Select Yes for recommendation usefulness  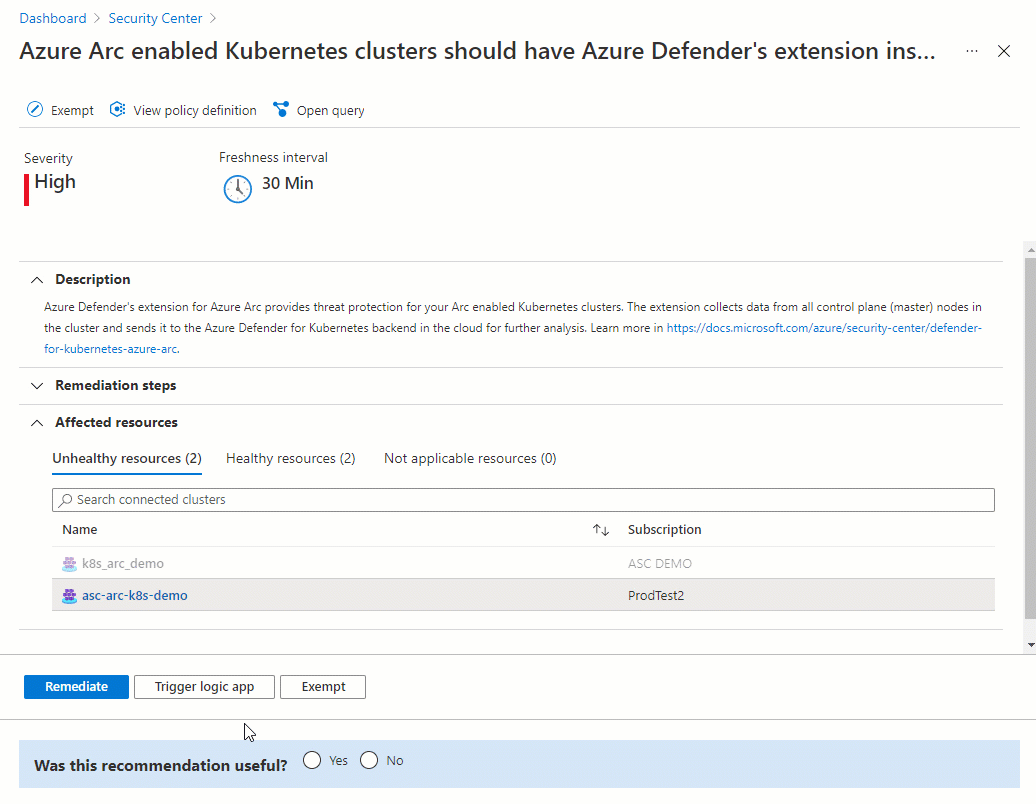click(x=310, y=760)
